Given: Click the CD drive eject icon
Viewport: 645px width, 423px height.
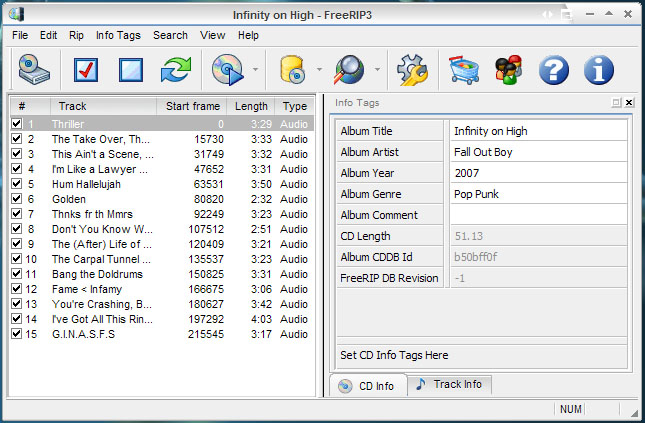Looking at the screenshot, I should click(x=34, y=70).
